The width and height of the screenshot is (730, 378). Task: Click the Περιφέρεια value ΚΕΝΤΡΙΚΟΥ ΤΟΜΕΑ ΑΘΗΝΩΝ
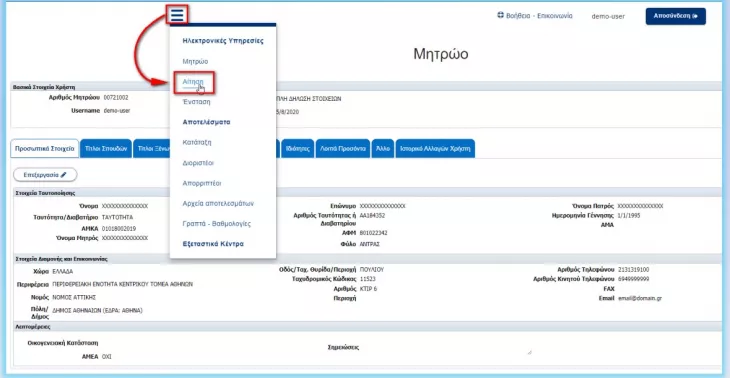[x=122, y=284]
